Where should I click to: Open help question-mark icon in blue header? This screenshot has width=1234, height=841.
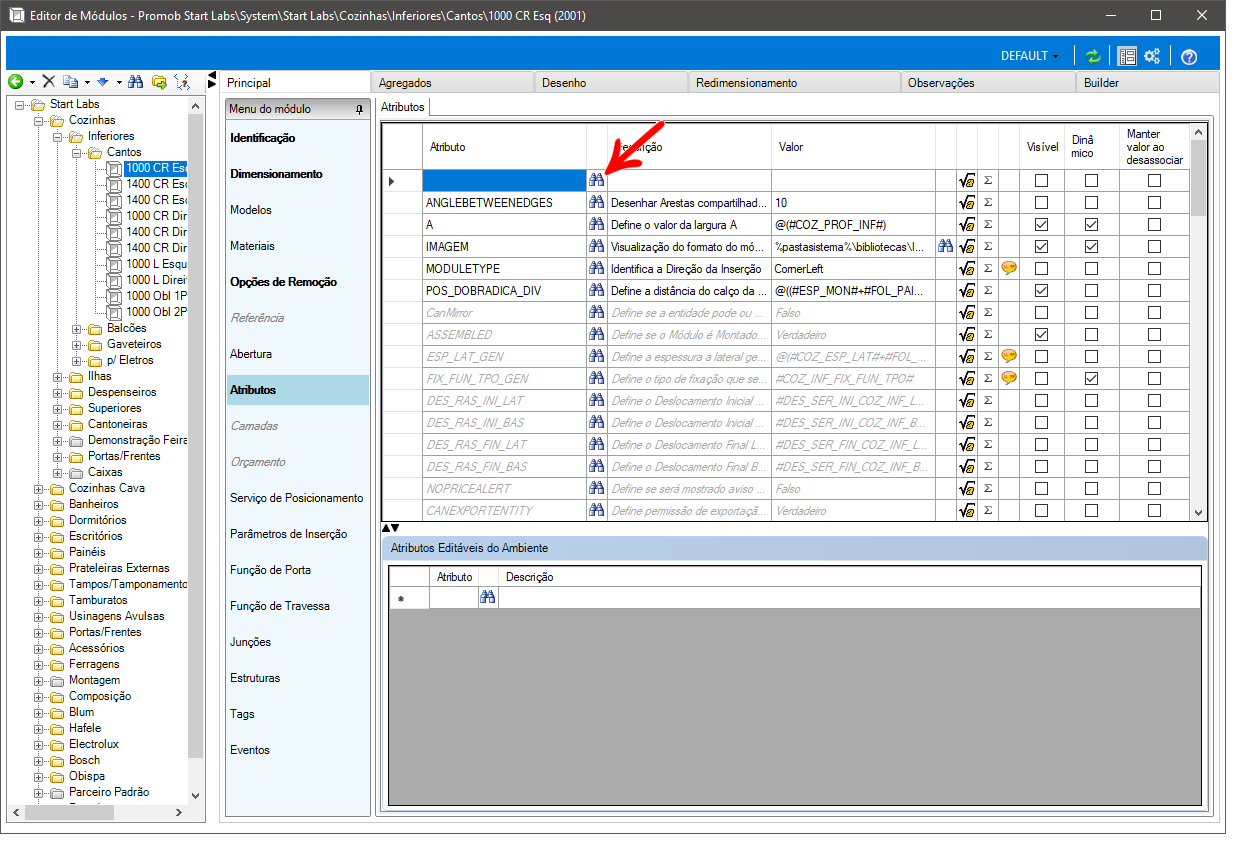[1189, 57]
